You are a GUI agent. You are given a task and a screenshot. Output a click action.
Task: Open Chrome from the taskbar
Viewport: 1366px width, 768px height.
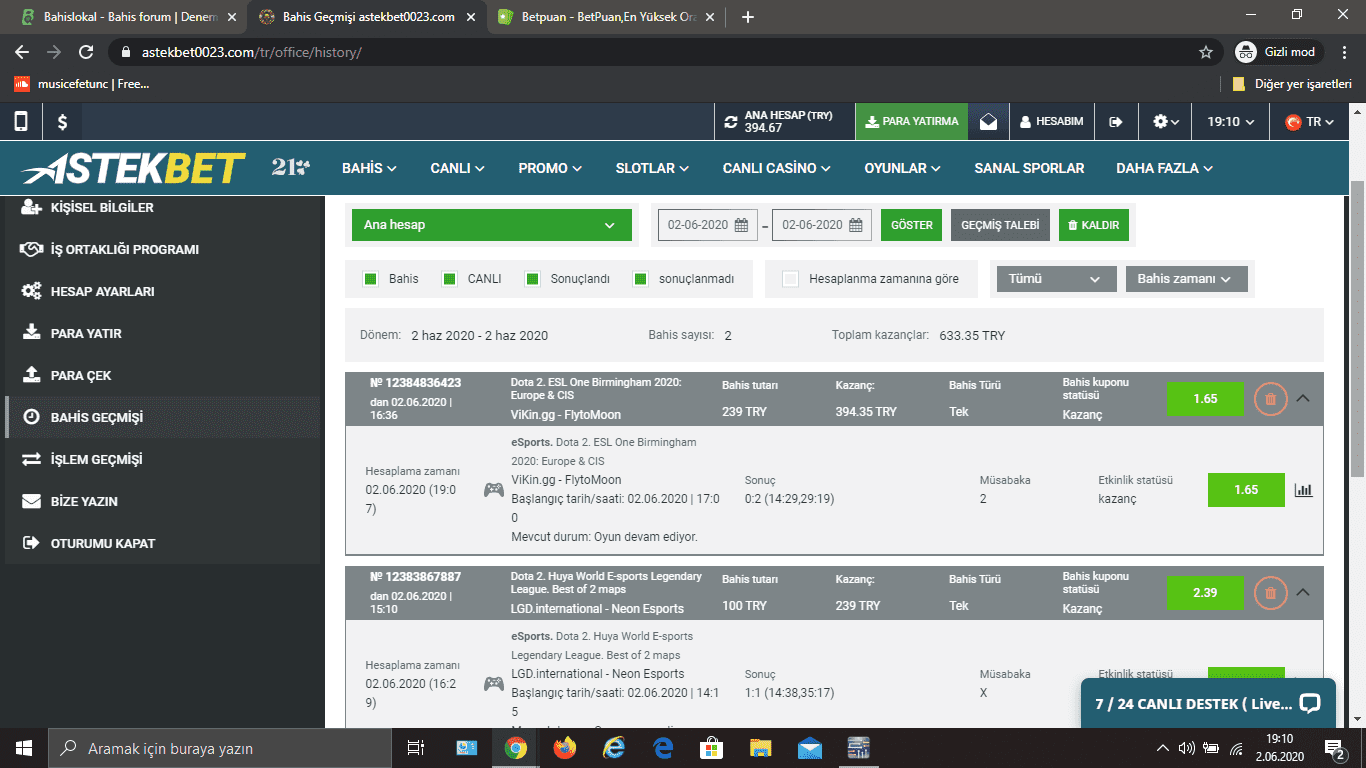[x=516, y=748]
